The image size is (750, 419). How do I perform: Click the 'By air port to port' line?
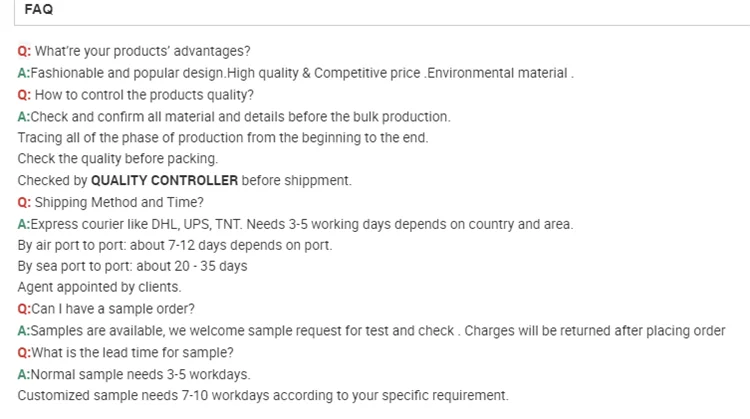click(x=175, y=245)
